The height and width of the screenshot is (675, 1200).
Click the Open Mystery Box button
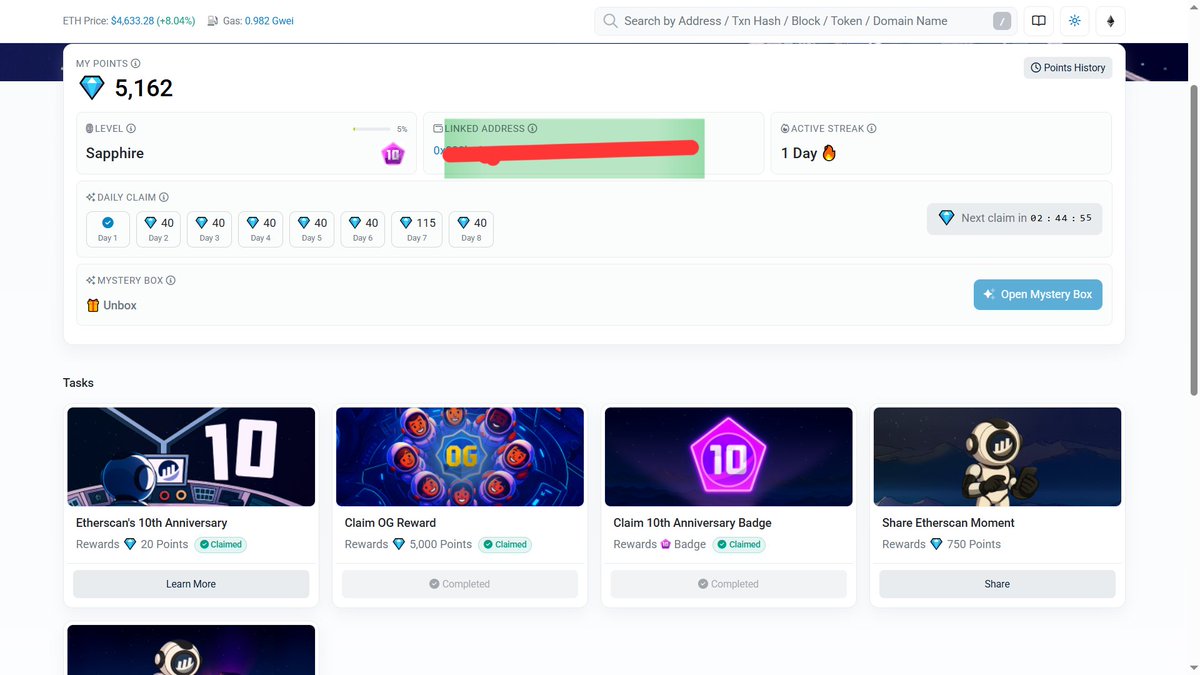coord(1038,295)
